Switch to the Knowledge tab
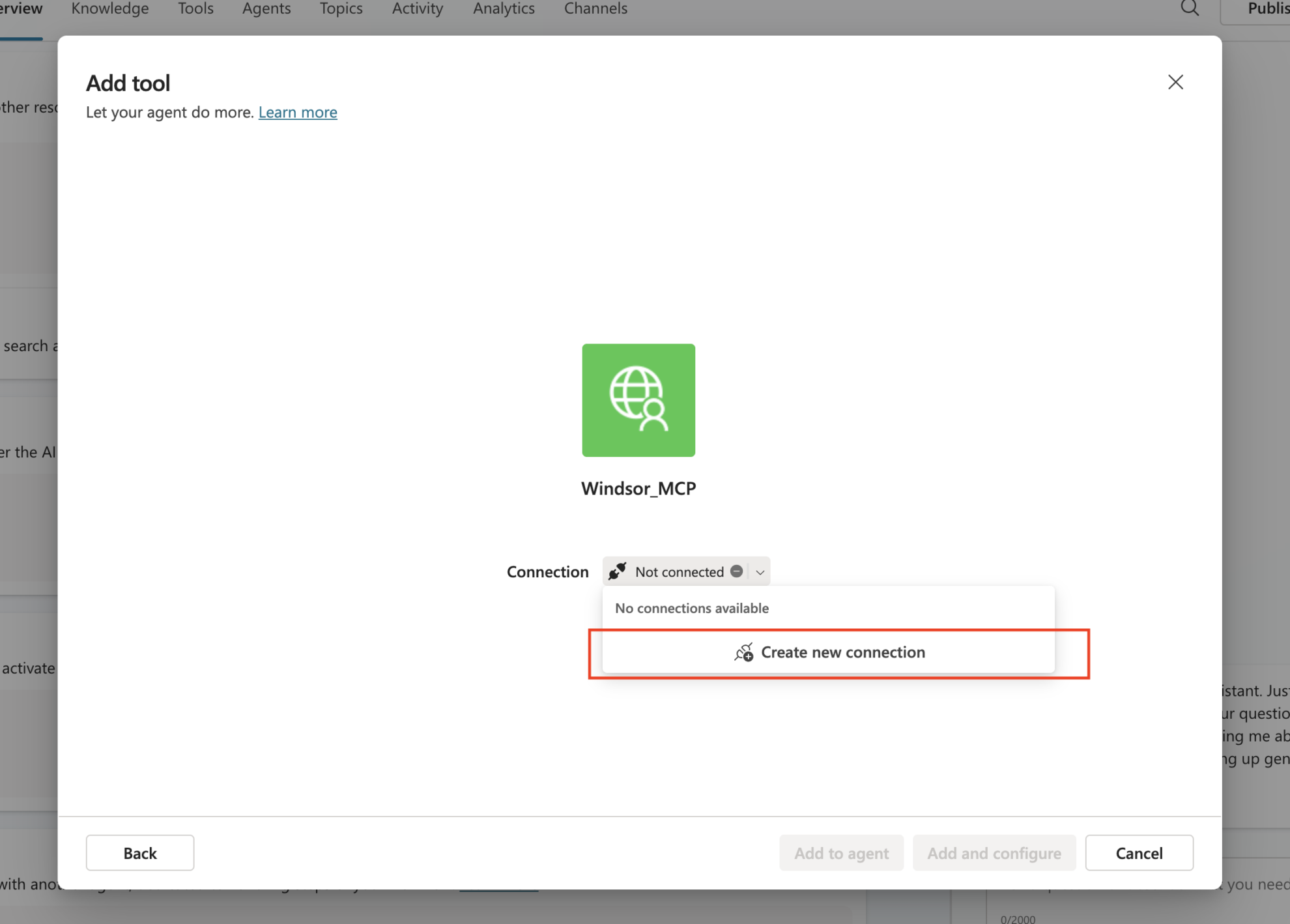 tap(109, 9)
